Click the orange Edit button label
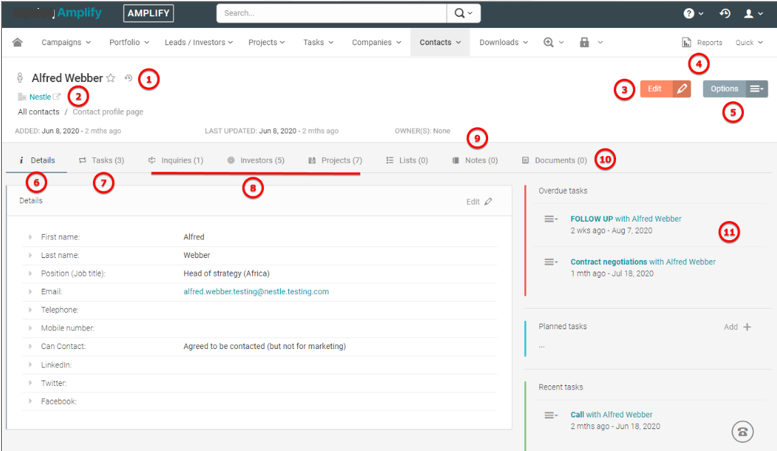This screenshot has width=777, height=451. pos(655,89)
